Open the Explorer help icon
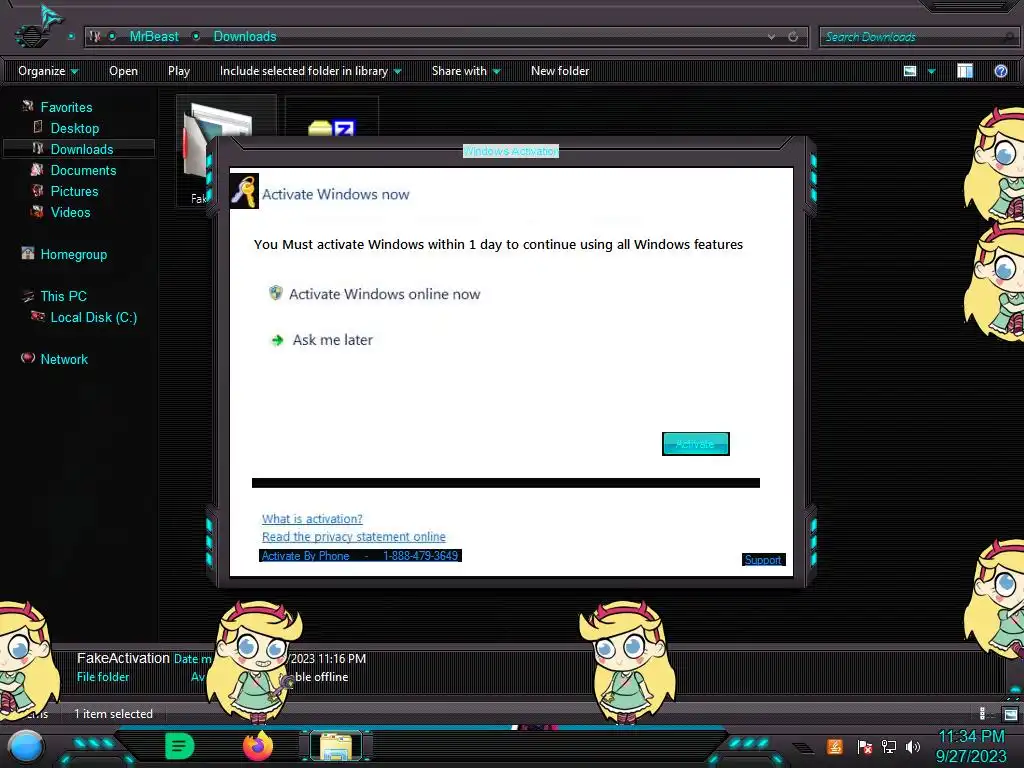1024x768 pixels. (x=1000, y=71)
